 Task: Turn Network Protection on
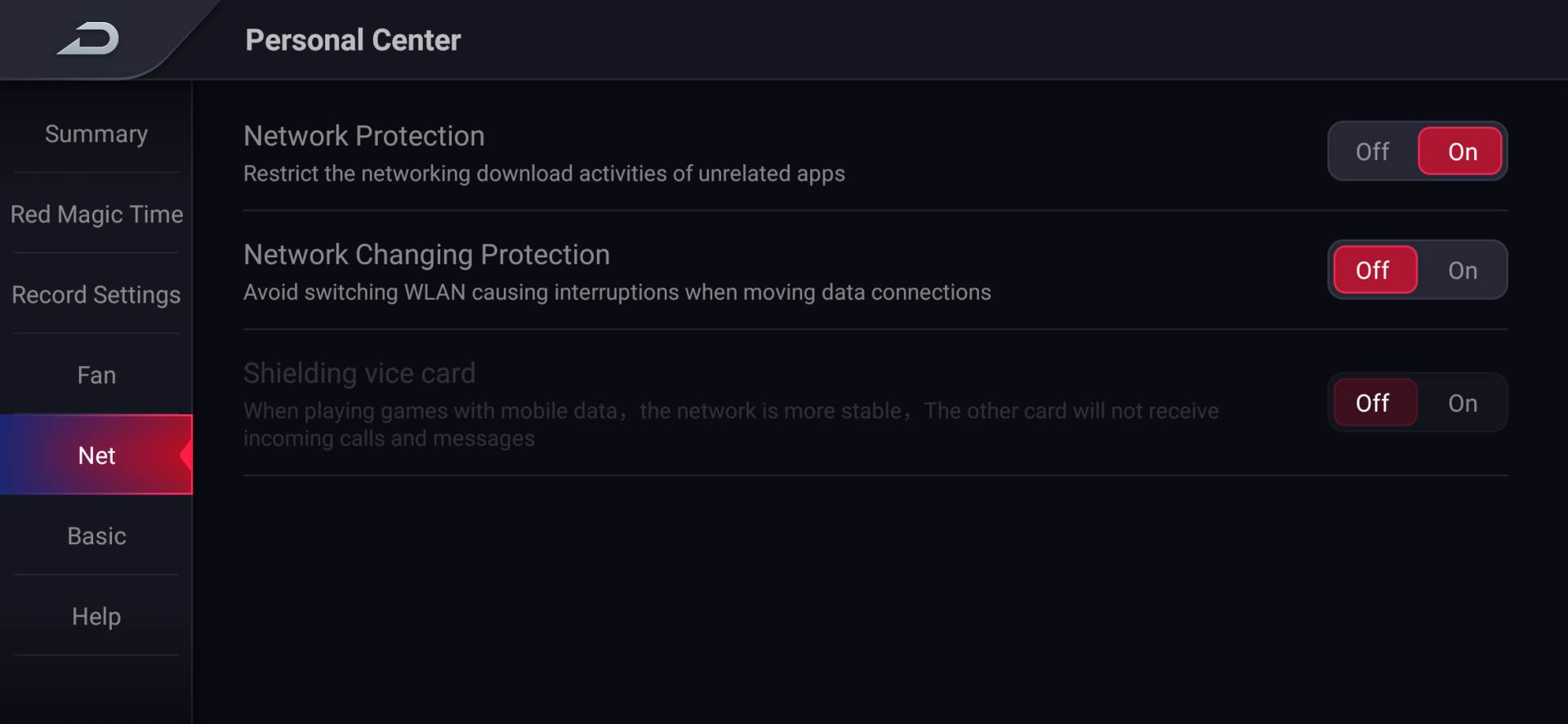point(1462,152)
